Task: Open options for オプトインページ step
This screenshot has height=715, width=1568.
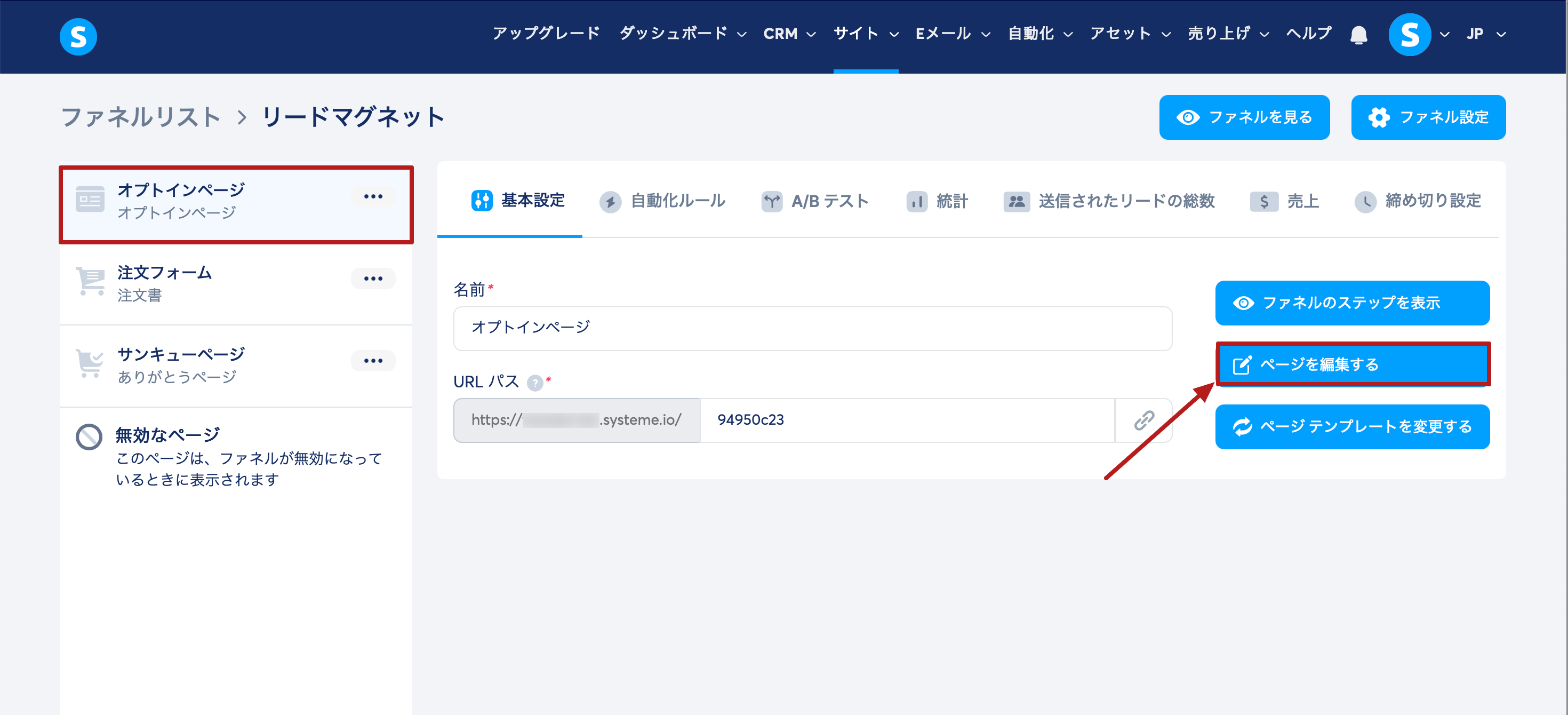Action: [372, 197]
